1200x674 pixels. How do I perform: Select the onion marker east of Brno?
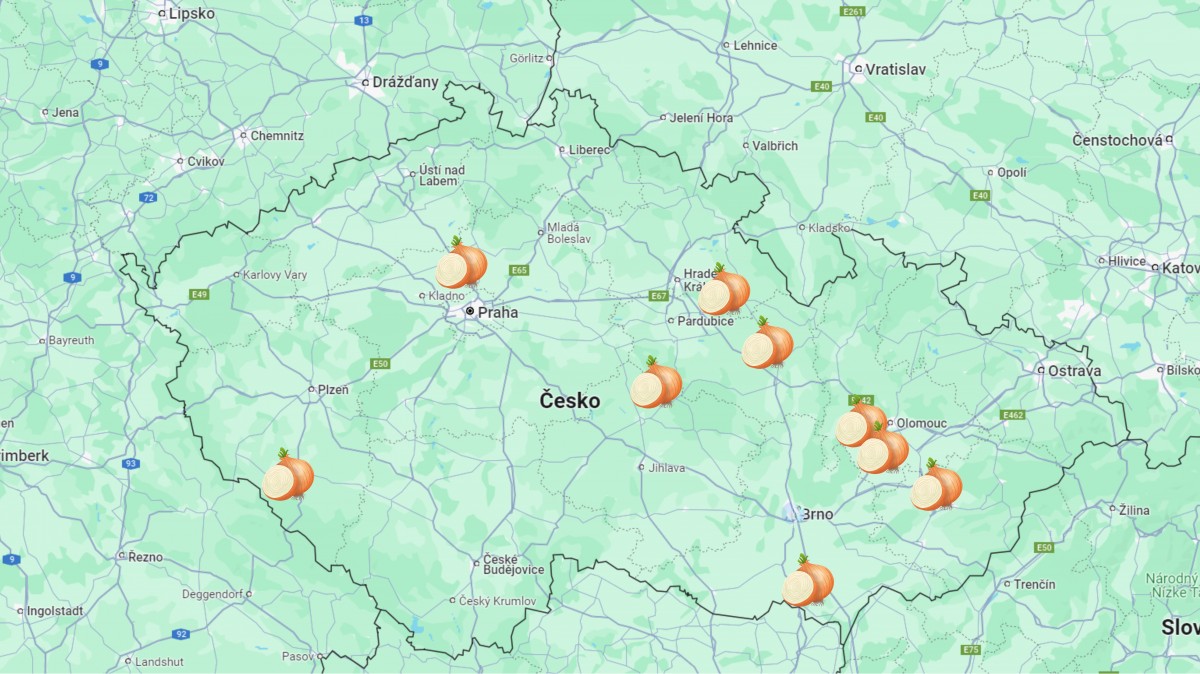coord(937,485)
